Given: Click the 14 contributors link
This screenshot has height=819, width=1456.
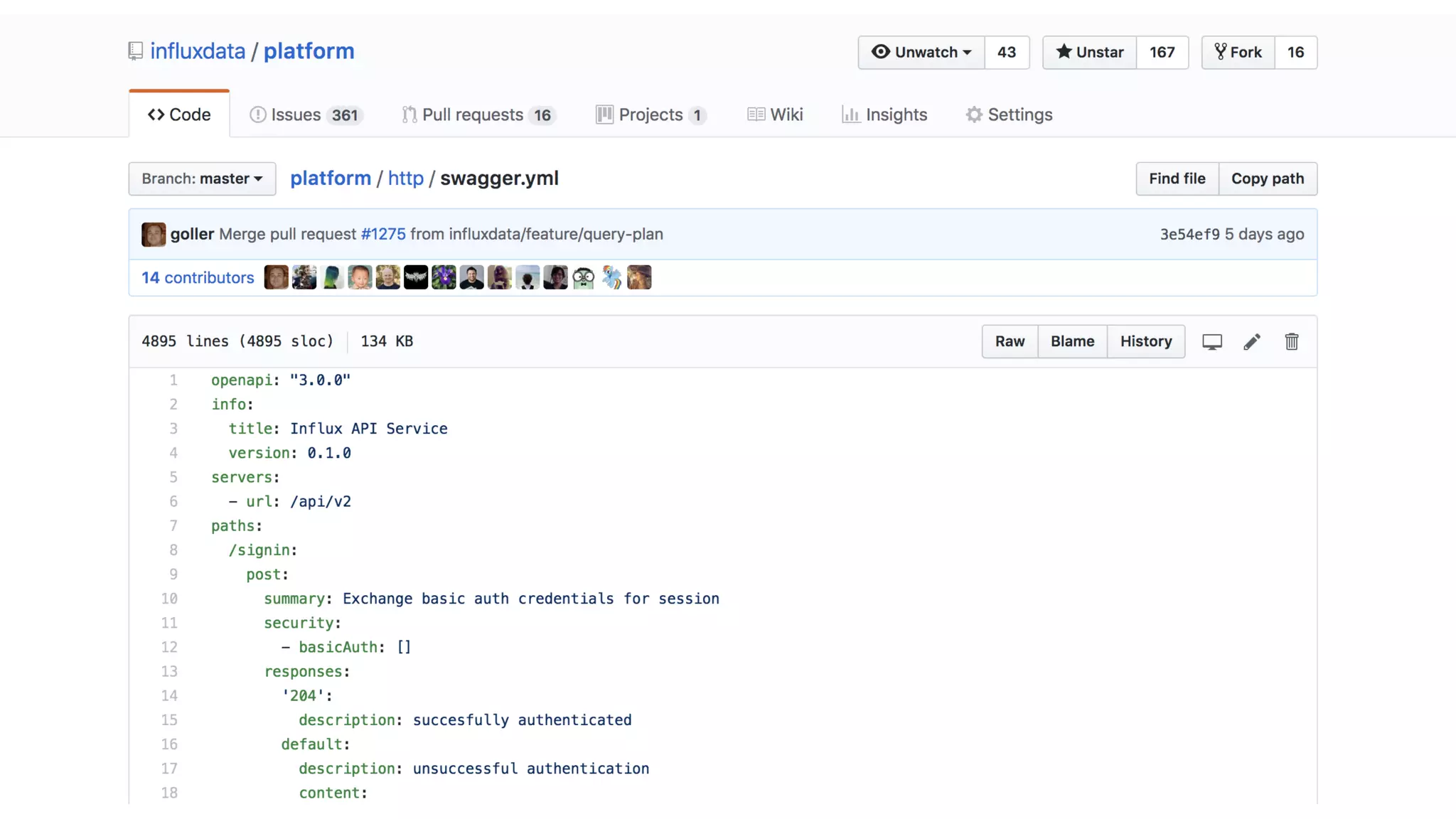Looking at the screenshot, I should point(198,278).
